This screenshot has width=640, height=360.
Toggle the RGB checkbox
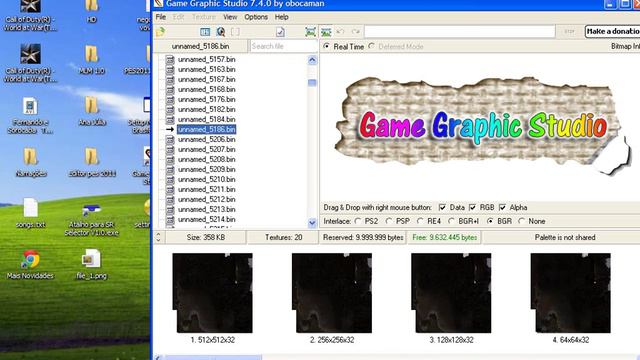[473, 207]
